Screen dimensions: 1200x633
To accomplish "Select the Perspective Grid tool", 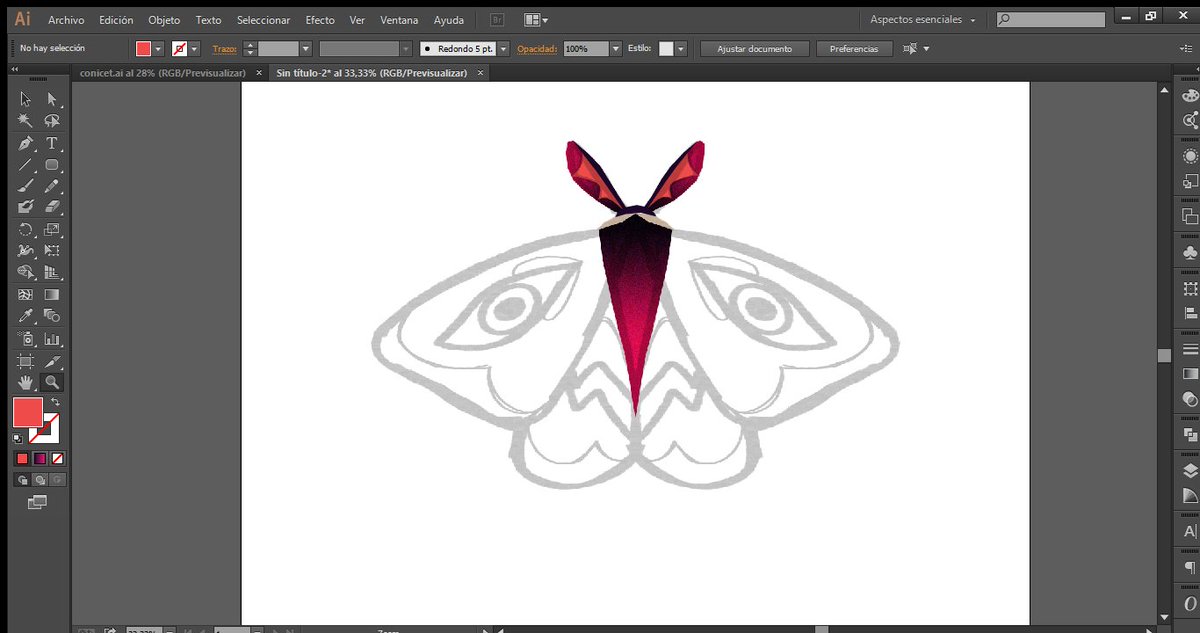I will tap(52, 272).
